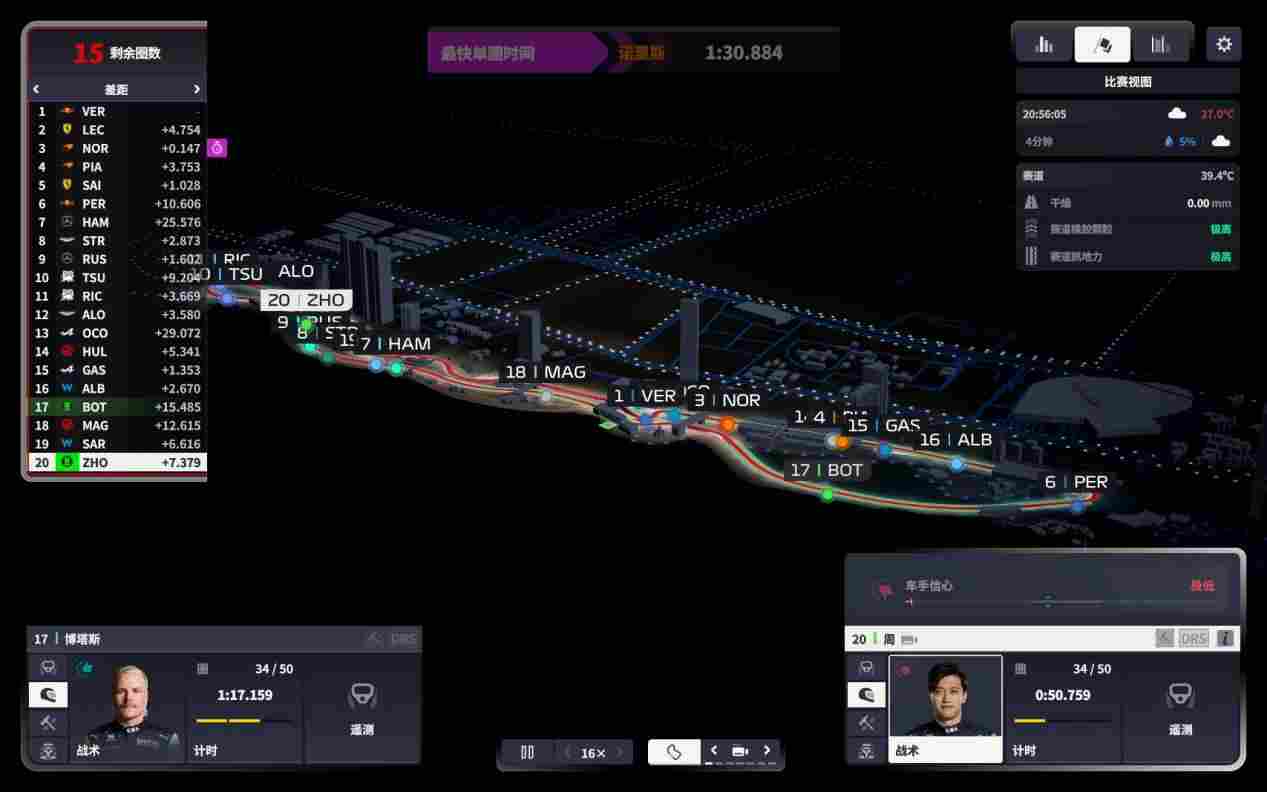Toggle the onboard camera view at bottom center

[x=673, y=751]
